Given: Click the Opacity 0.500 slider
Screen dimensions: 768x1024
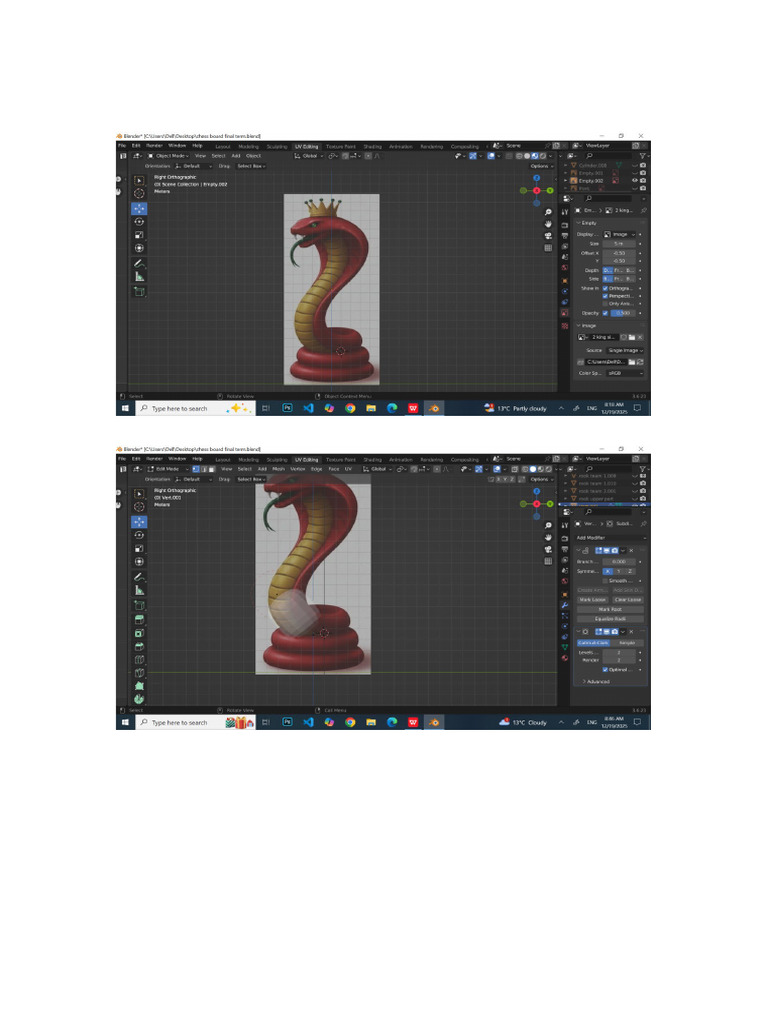Looking at the screenshot, I should [x=623, y=313].
